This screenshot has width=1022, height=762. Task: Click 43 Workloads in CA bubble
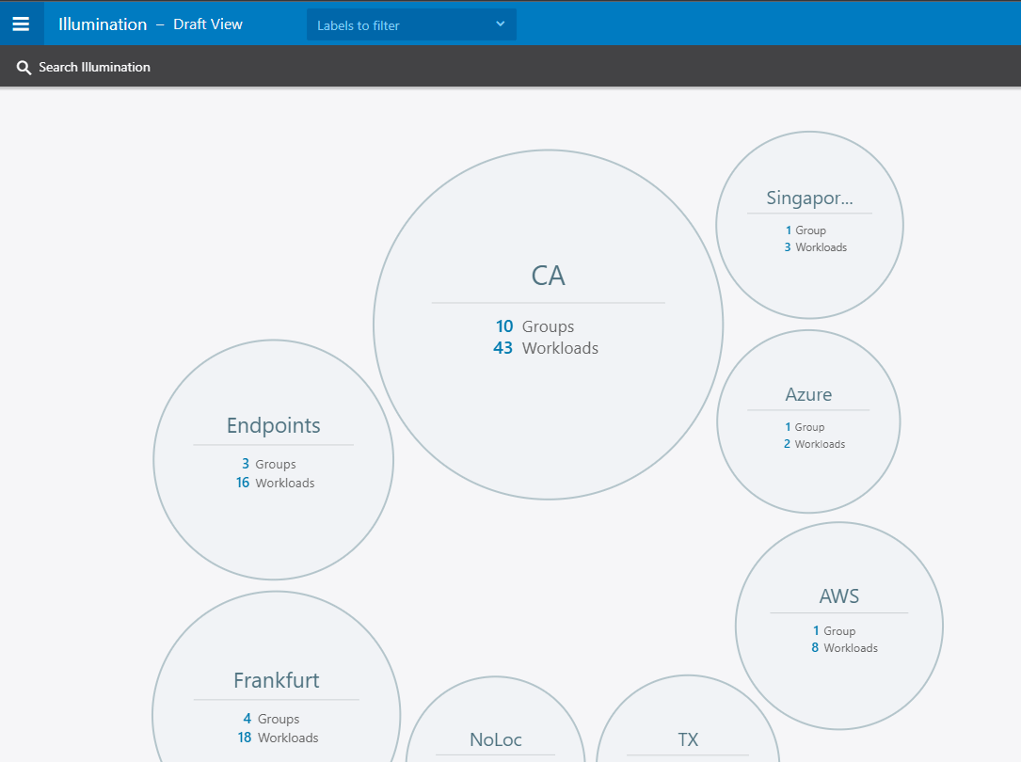coord(546,348)
